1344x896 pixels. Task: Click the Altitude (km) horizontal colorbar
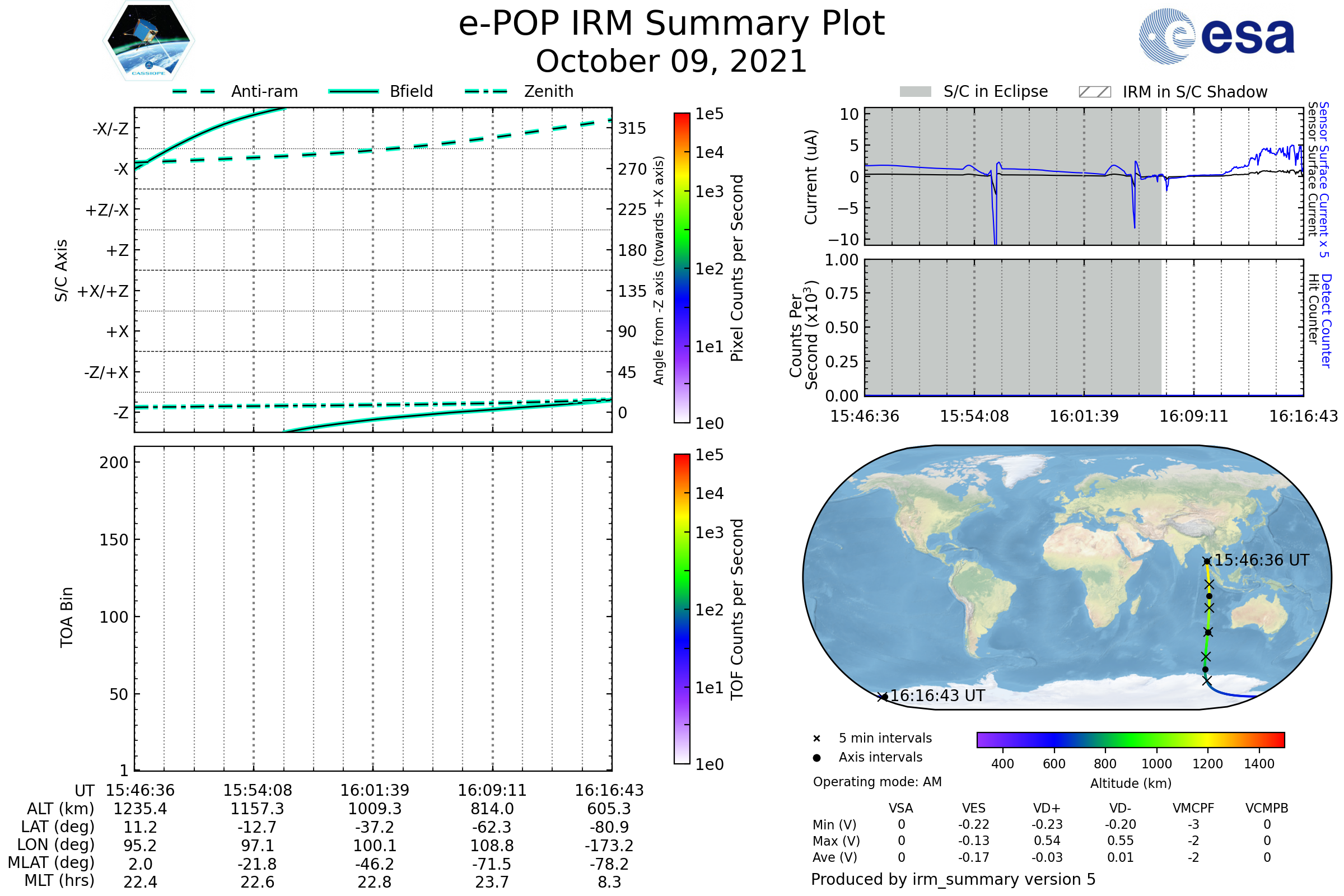pyautogui.click(x=1130, y=740)
